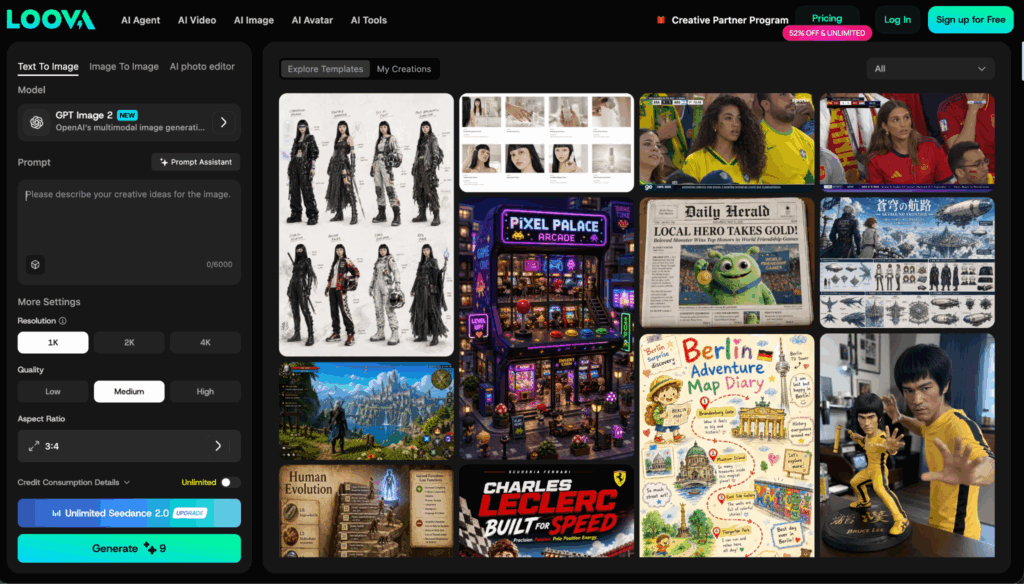
Task: Open the Spain fans red jersey template
Action: (907, 142)
